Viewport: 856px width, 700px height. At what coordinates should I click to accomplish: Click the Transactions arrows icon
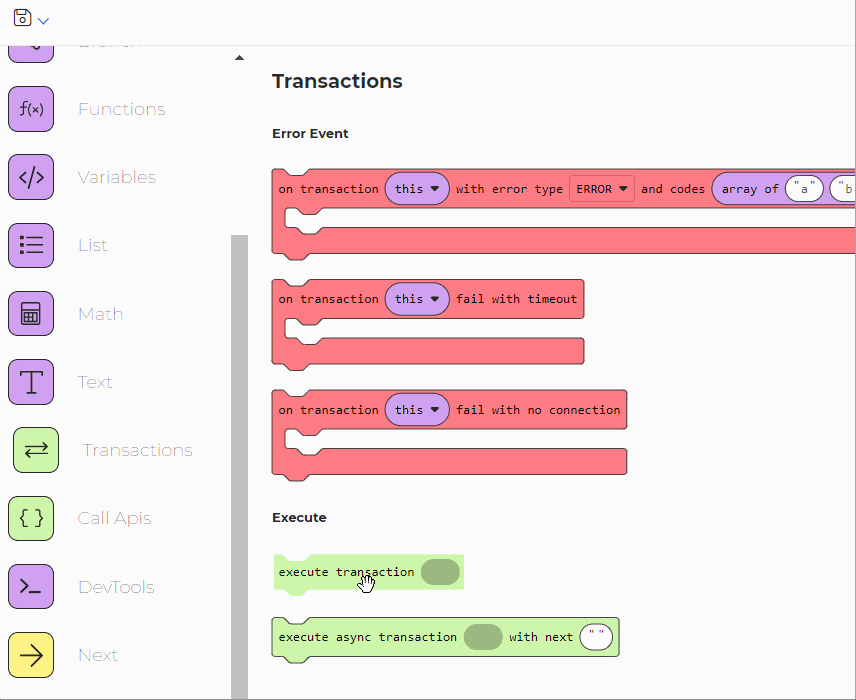[36, 450]
